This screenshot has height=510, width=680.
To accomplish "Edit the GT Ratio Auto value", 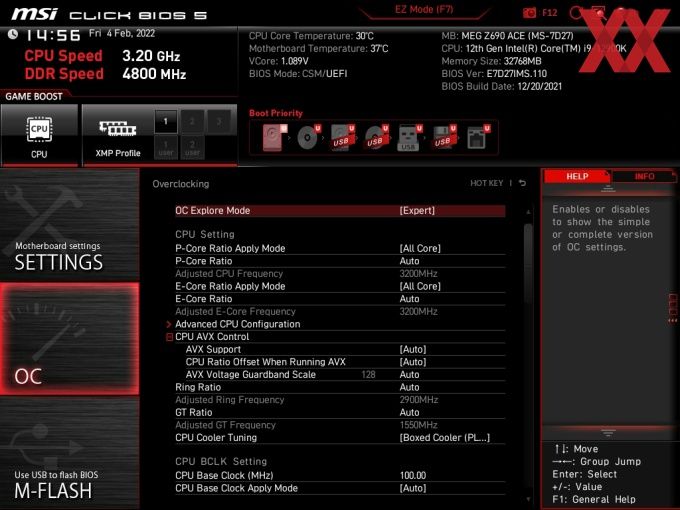I will 409,412.
